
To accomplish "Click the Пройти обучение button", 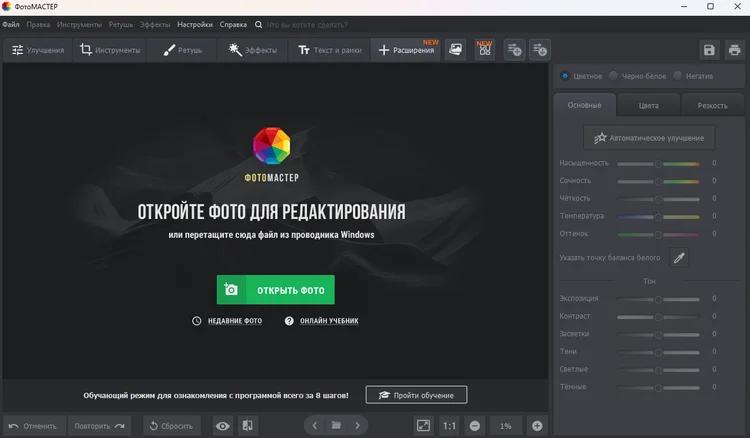I will point(416,395).
